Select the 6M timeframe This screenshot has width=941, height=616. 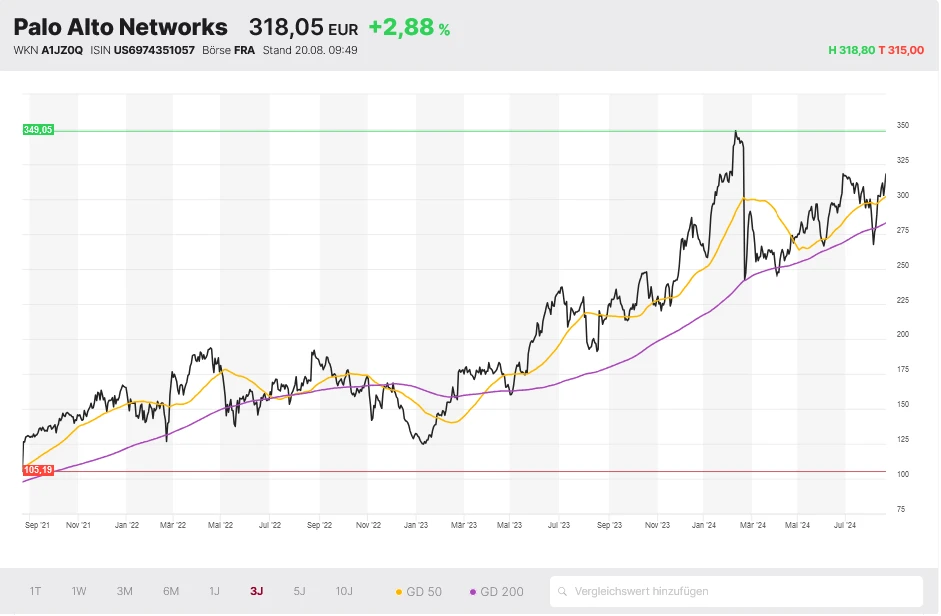tap(170, 592)
